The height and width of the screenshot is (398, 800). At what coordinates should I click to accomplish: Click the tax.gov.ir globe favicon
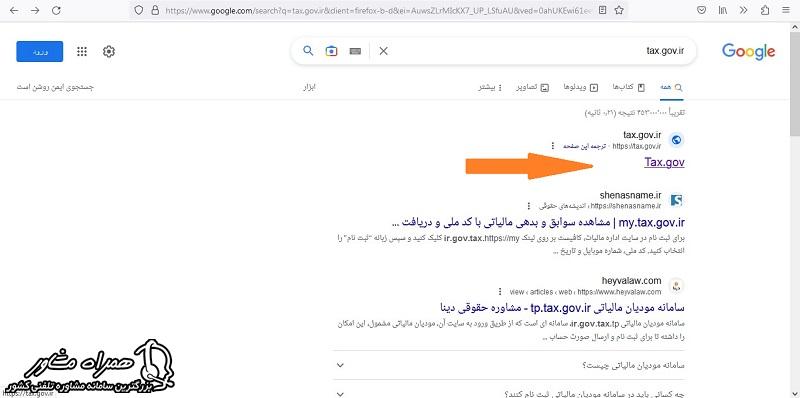[x=677, y=140]
